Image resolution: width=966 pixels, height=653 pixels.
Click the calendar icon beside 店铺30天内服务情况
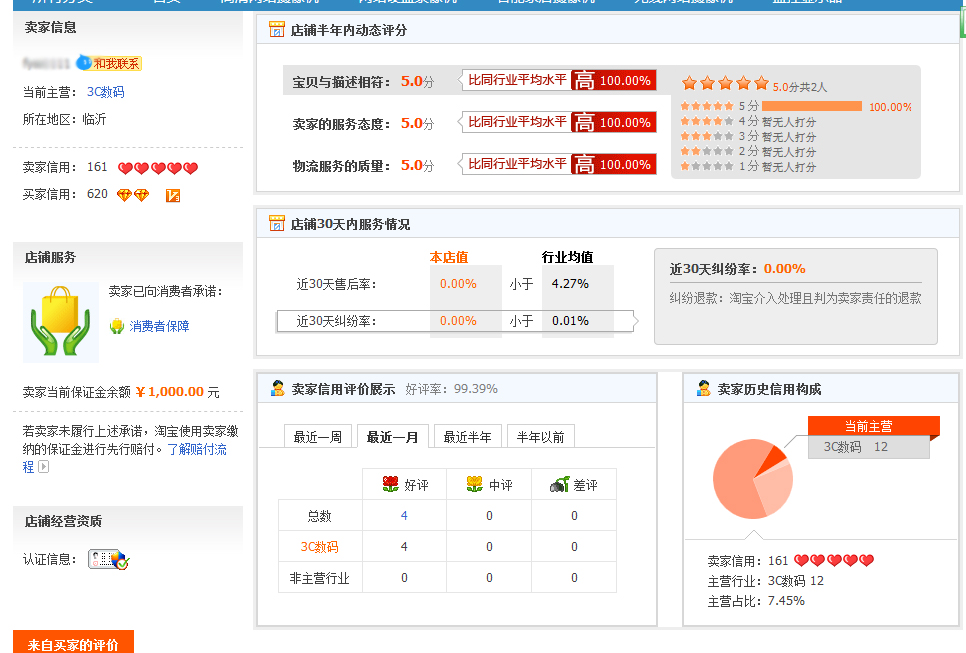click(277, 223)
